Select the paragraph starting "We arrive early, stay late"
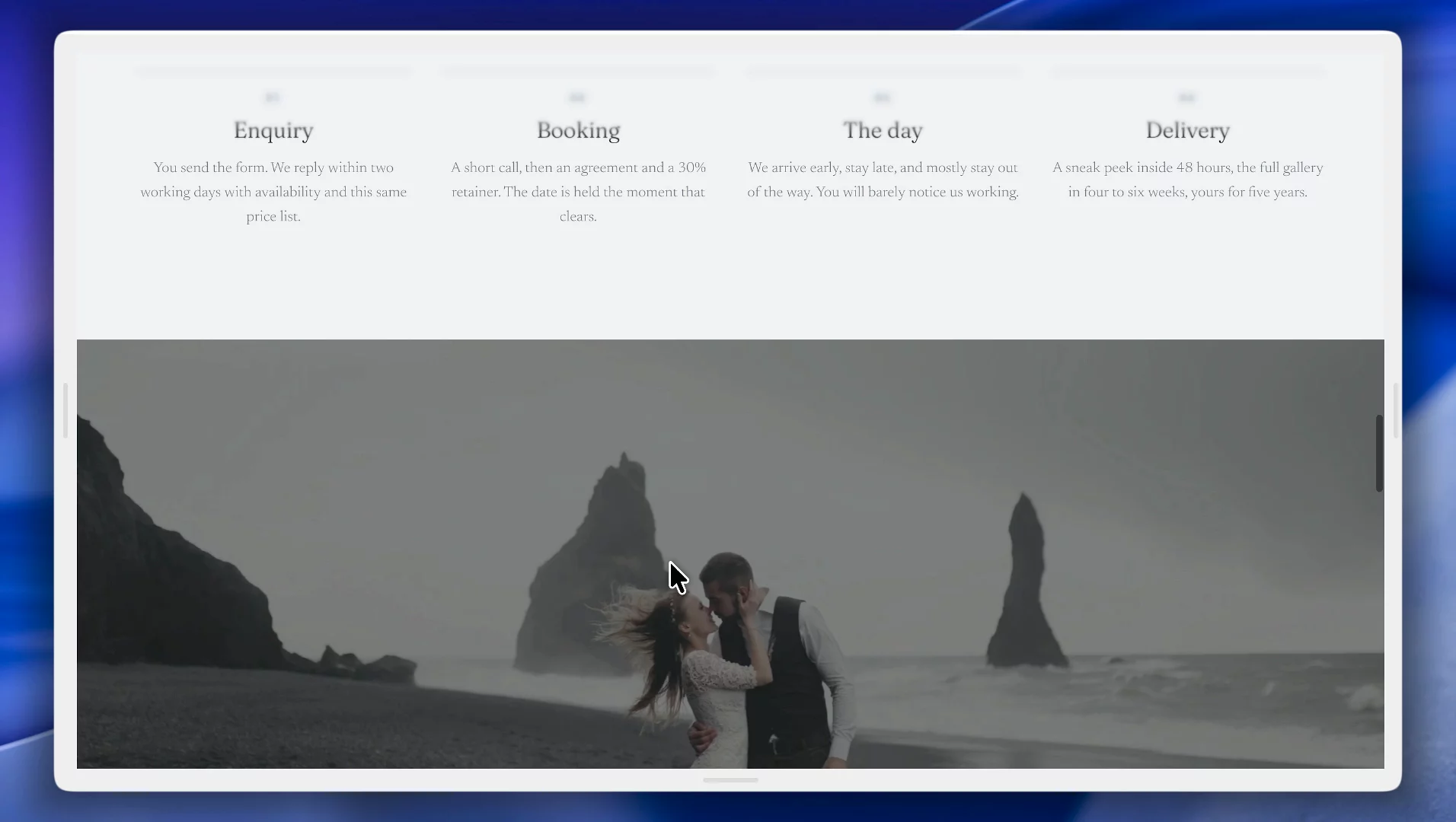Viewport: 1456px width, 822px height. (x=883, y=180)
